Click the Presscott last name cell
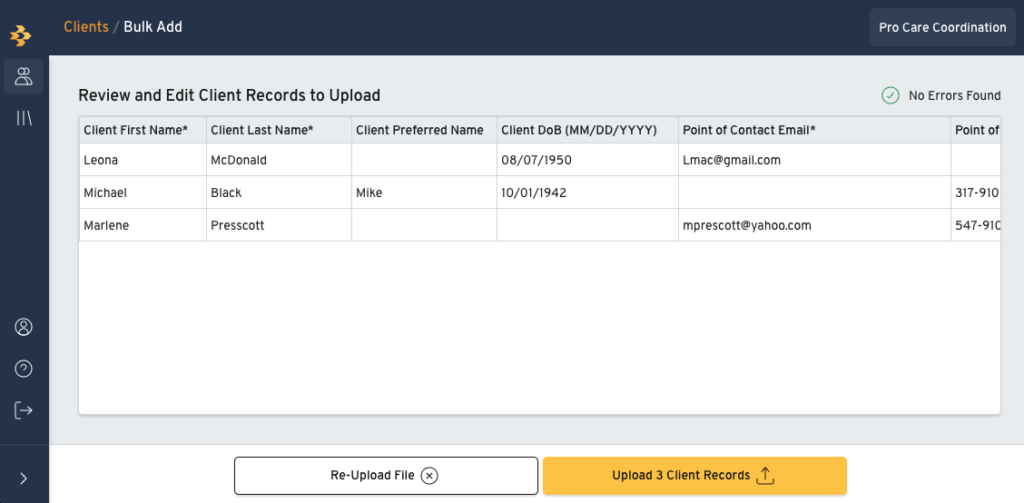This screenshot has width=1024, height=503. point(279,225)
